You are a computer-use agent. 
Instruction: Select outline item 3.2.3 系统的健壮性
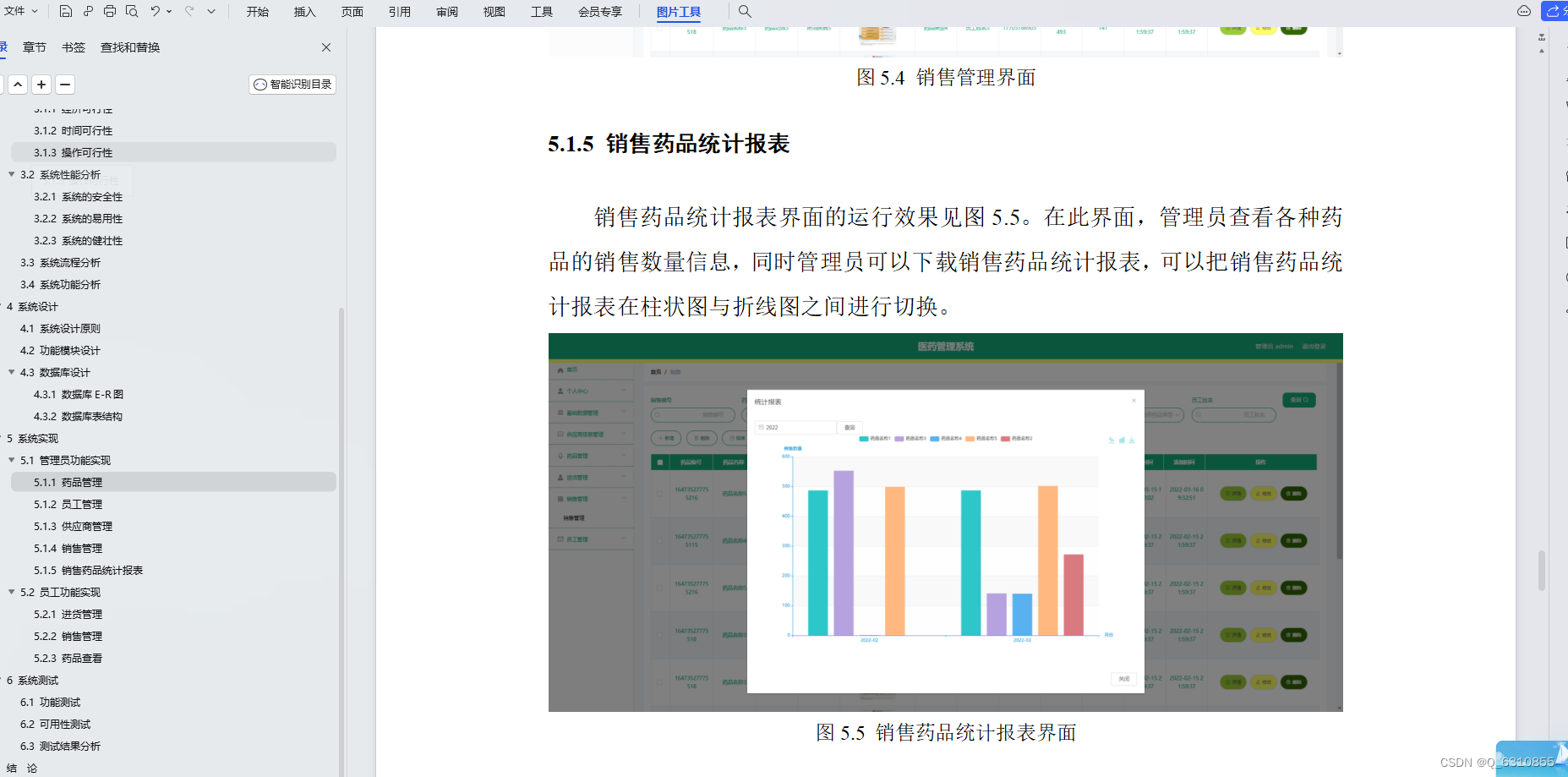[x=78, y=240]
